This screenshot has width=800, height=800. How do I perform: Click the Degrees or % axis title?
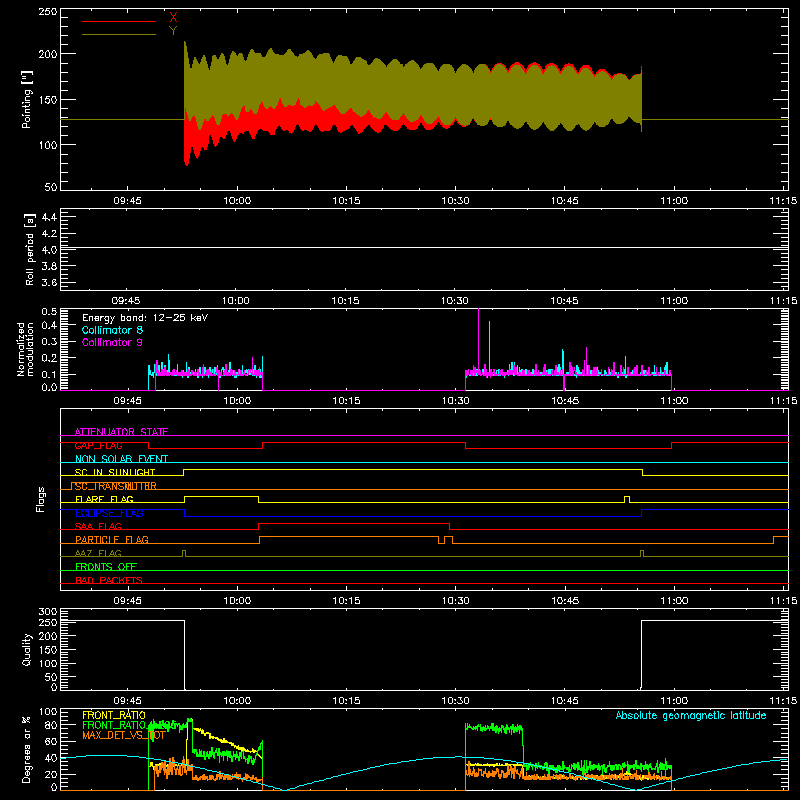[27, 749]
